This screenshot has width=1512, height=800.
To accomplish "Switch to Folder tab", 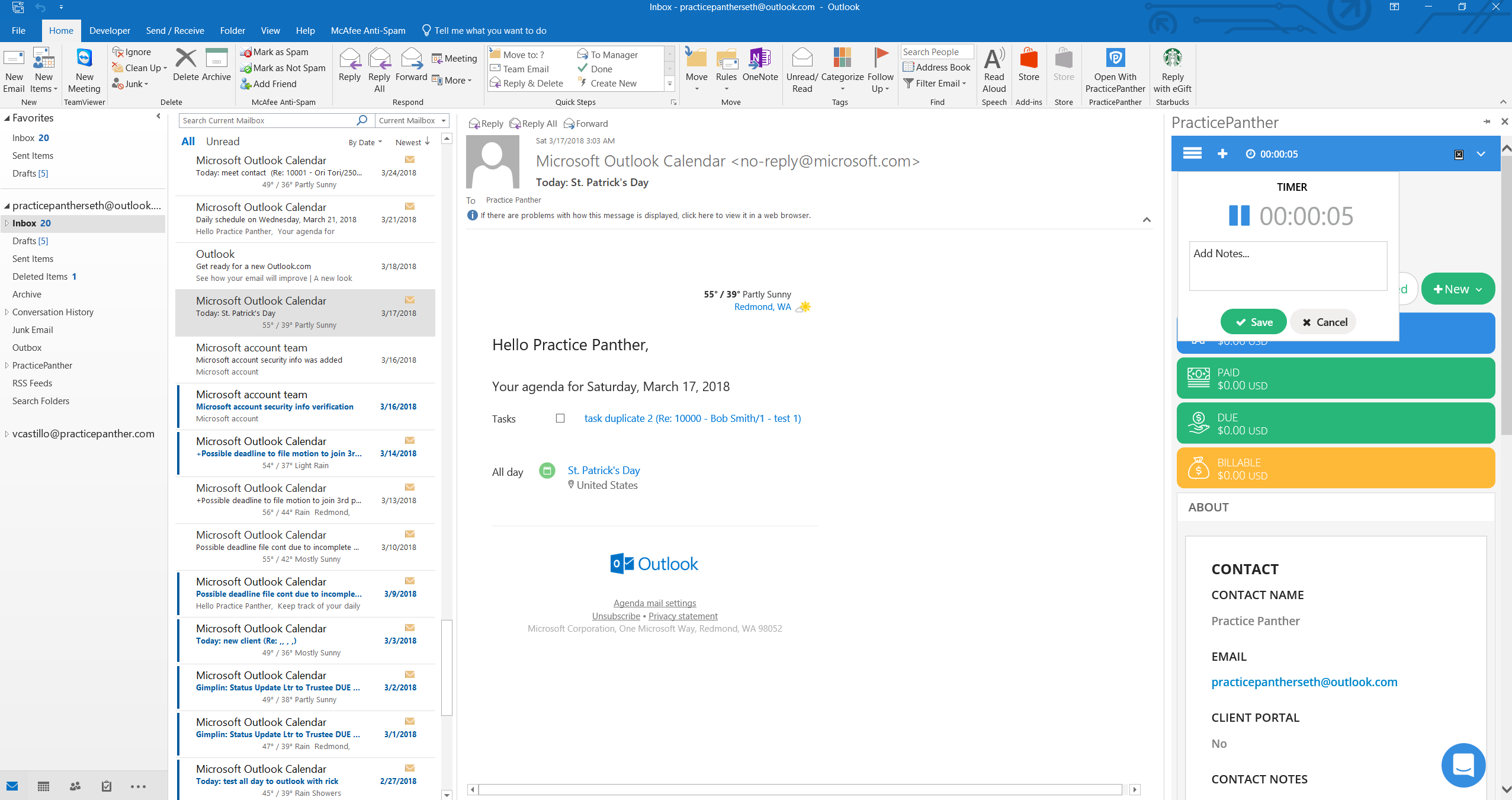I will 232,31.
